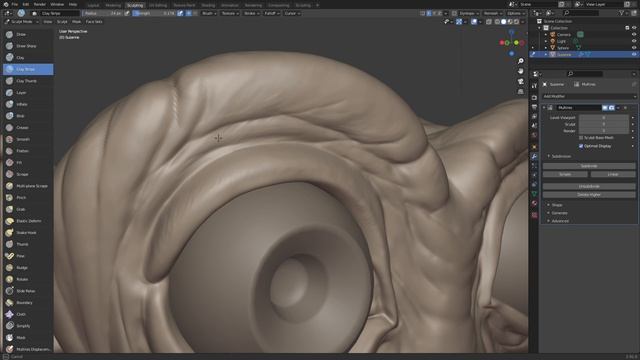Open the Brush settings dropdown
The height and width of the screenshot is (360, 640).
coord(209,13)
